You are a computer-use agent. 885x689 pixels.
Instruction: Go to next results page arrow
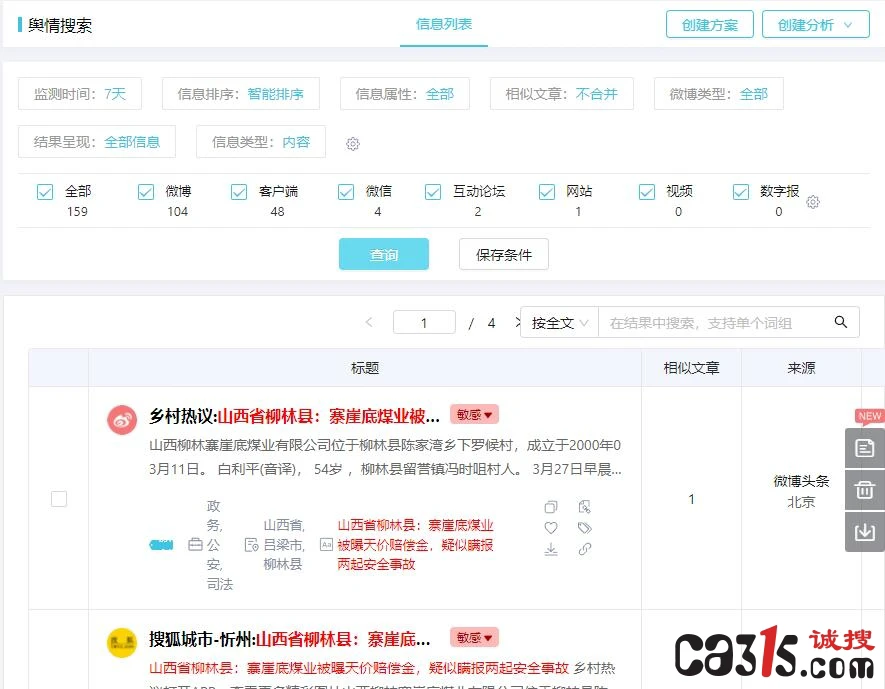[x=518, y=322]
